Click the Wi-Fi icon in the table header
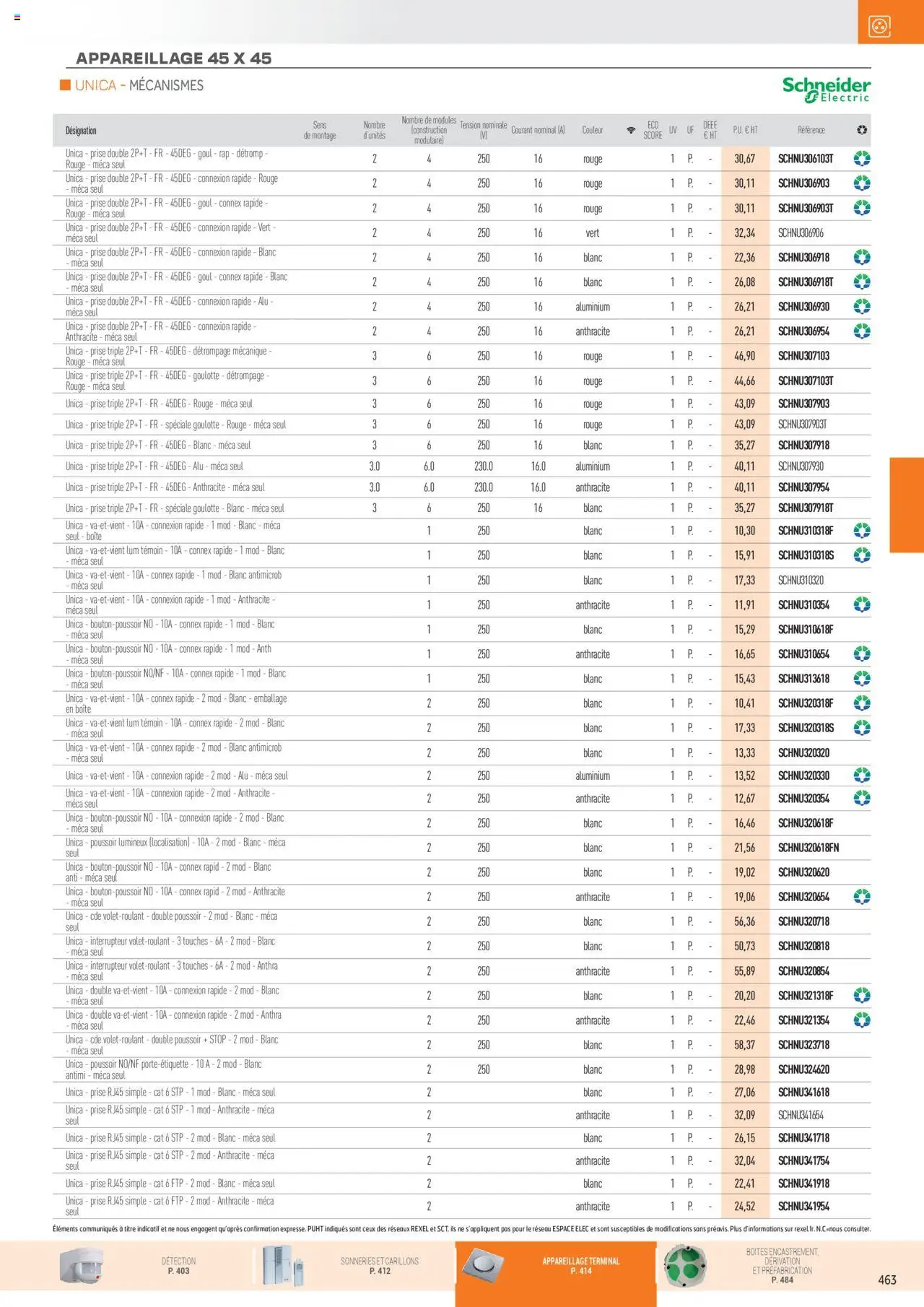The height and width of the screenshot is (1307, 924). [631, 130]
